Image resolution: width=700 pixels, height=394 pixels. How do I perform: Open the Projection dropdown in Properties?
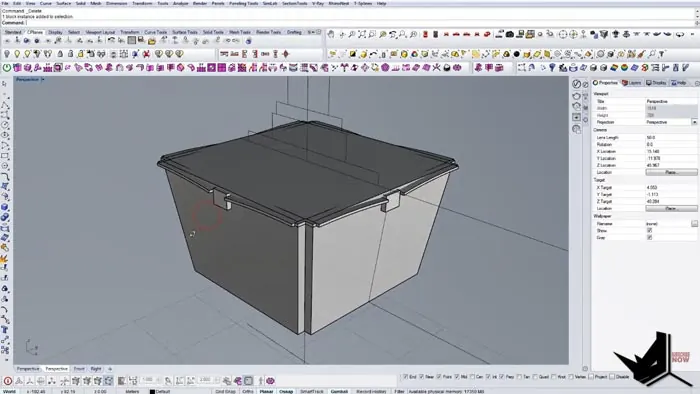694,122
